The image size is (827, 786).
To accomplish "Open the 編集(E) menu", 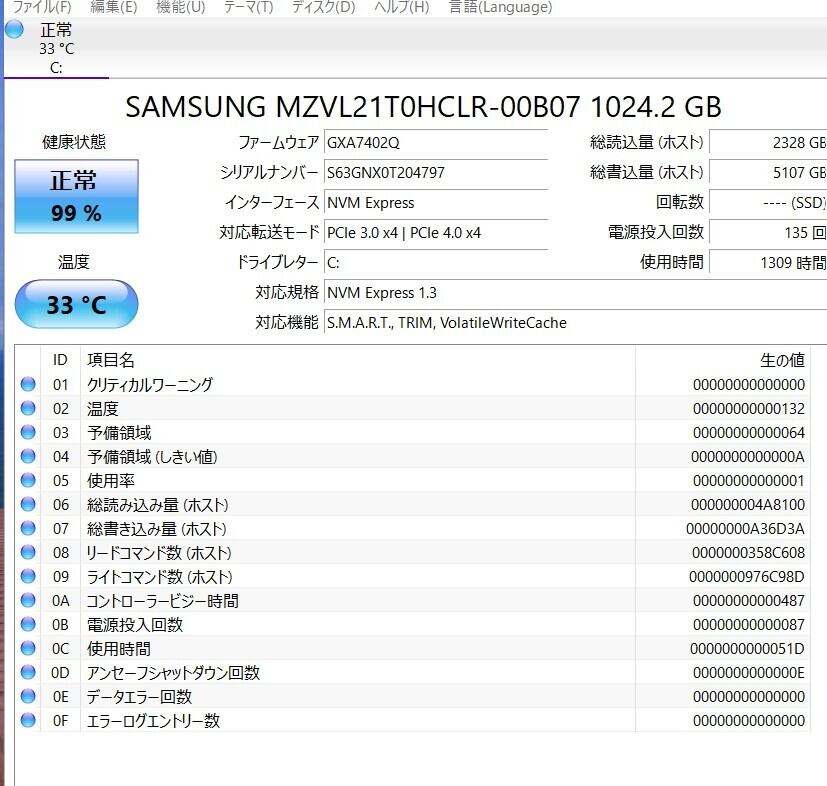I will click(x=114, y=7).
